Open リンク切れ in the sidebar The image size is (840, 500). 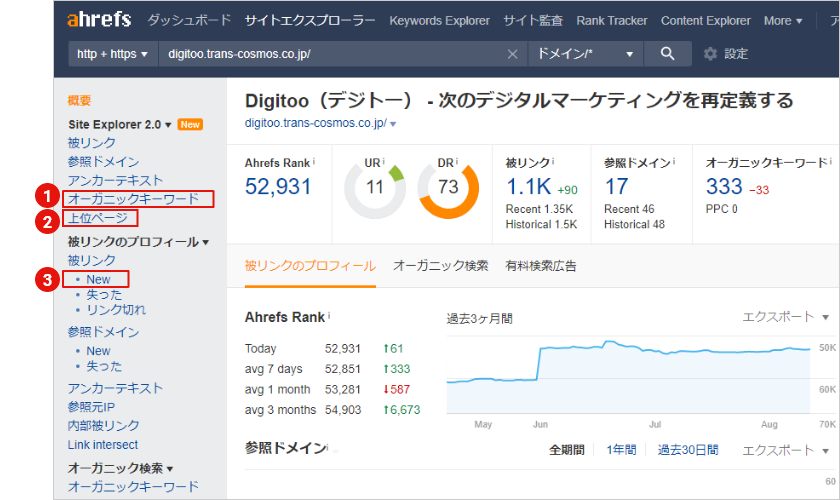click(116, 310)
